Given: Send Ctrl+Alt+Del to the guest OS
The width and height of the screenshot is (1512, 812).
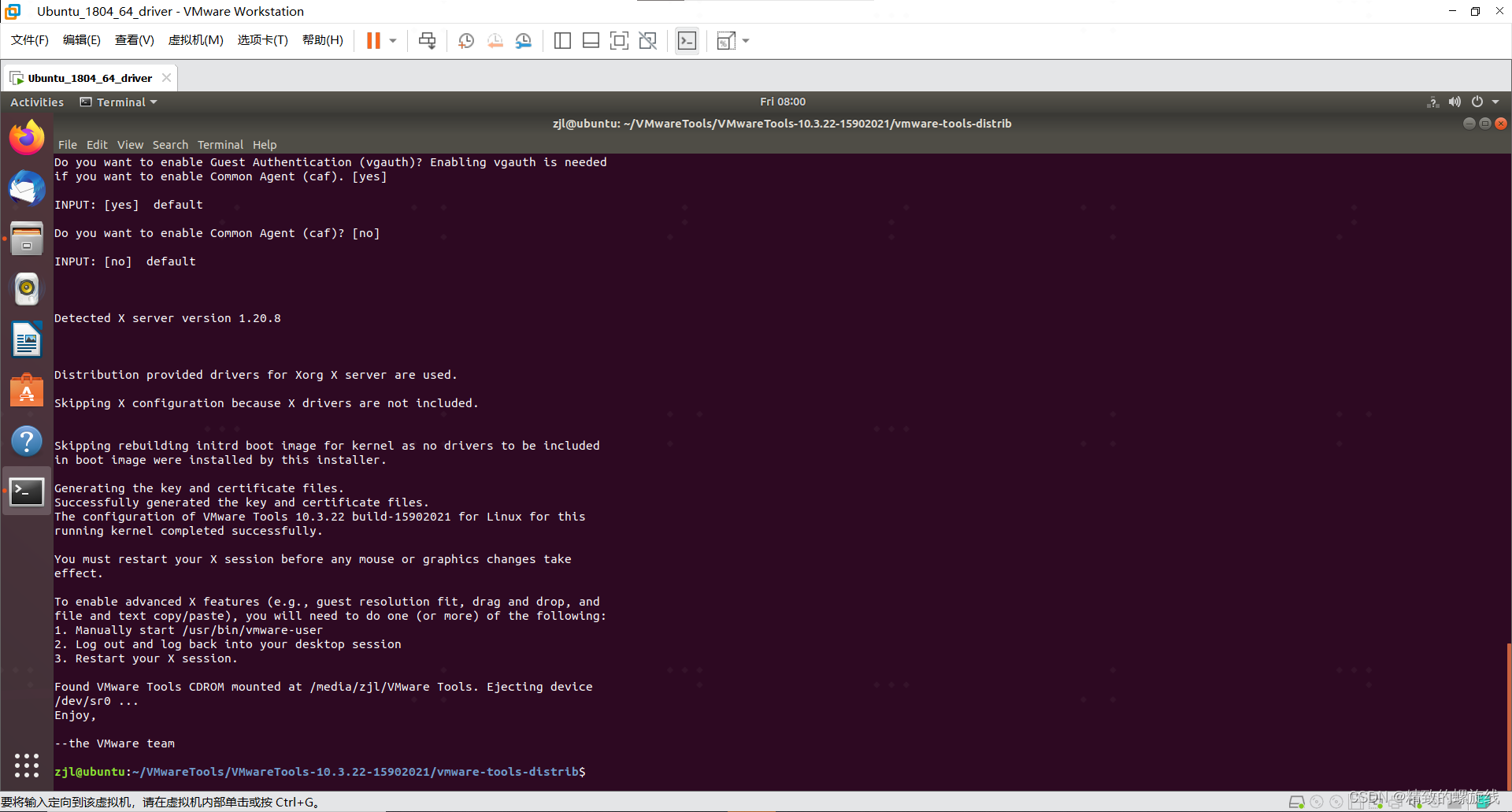Looking at the screenshot, I should 427,40.
